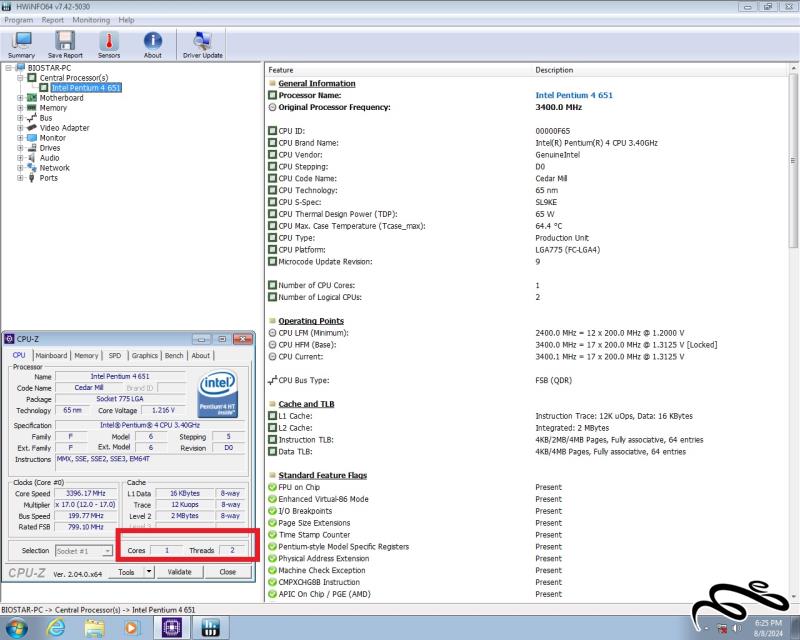800x640 pixels.
Task: Switch to CPU-Z Bench tab
Action: tap(174, 355)
